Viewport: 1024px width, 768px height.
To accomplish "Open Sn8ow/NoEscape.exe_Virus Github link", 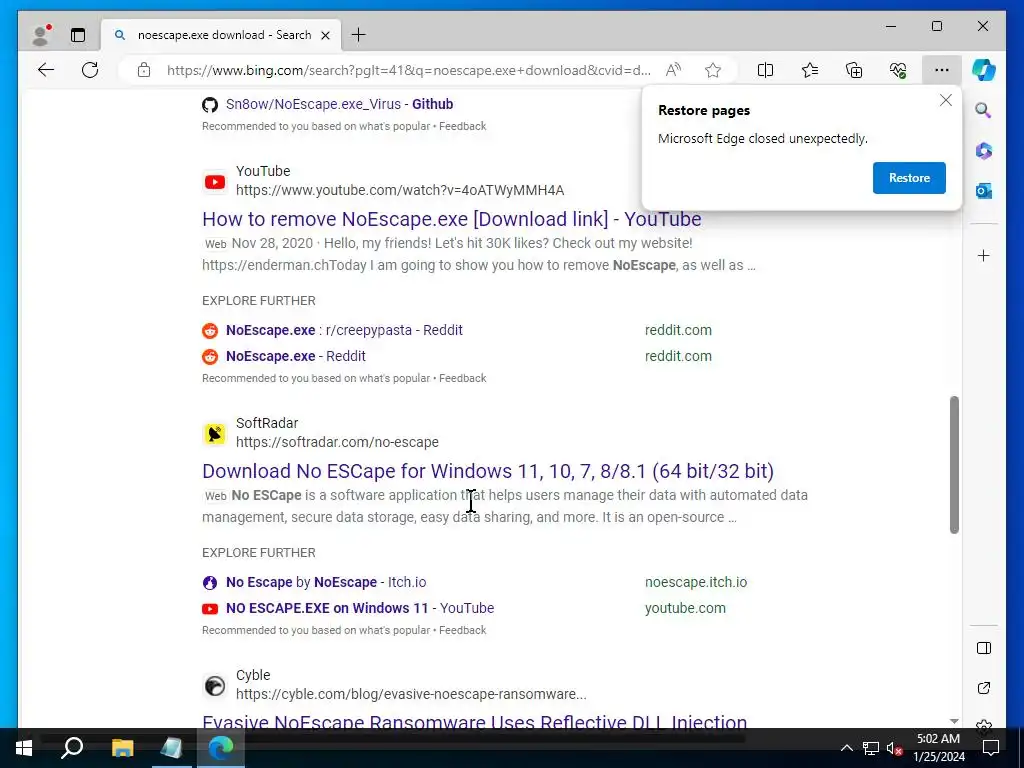I will pos(339,104).
